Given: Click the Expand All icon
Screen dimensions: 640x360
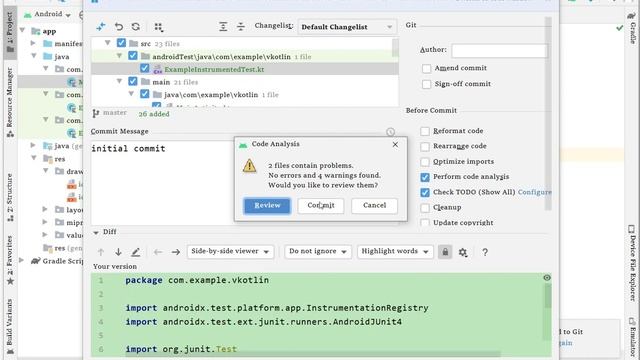Looking at the screenshot, I should (223, 27).
